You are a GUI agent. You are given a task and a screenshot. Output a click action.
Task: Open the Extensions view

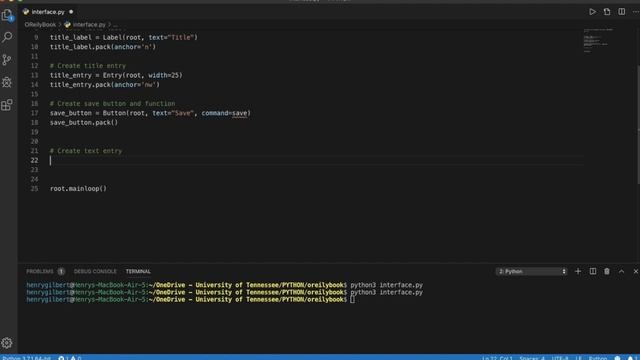pos(7,105)
